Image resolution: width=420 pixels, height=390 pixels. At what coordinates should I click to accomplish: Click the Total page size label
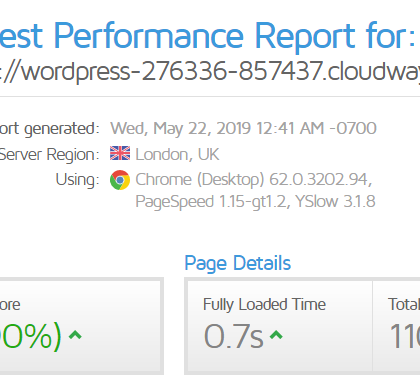point(404,304)
